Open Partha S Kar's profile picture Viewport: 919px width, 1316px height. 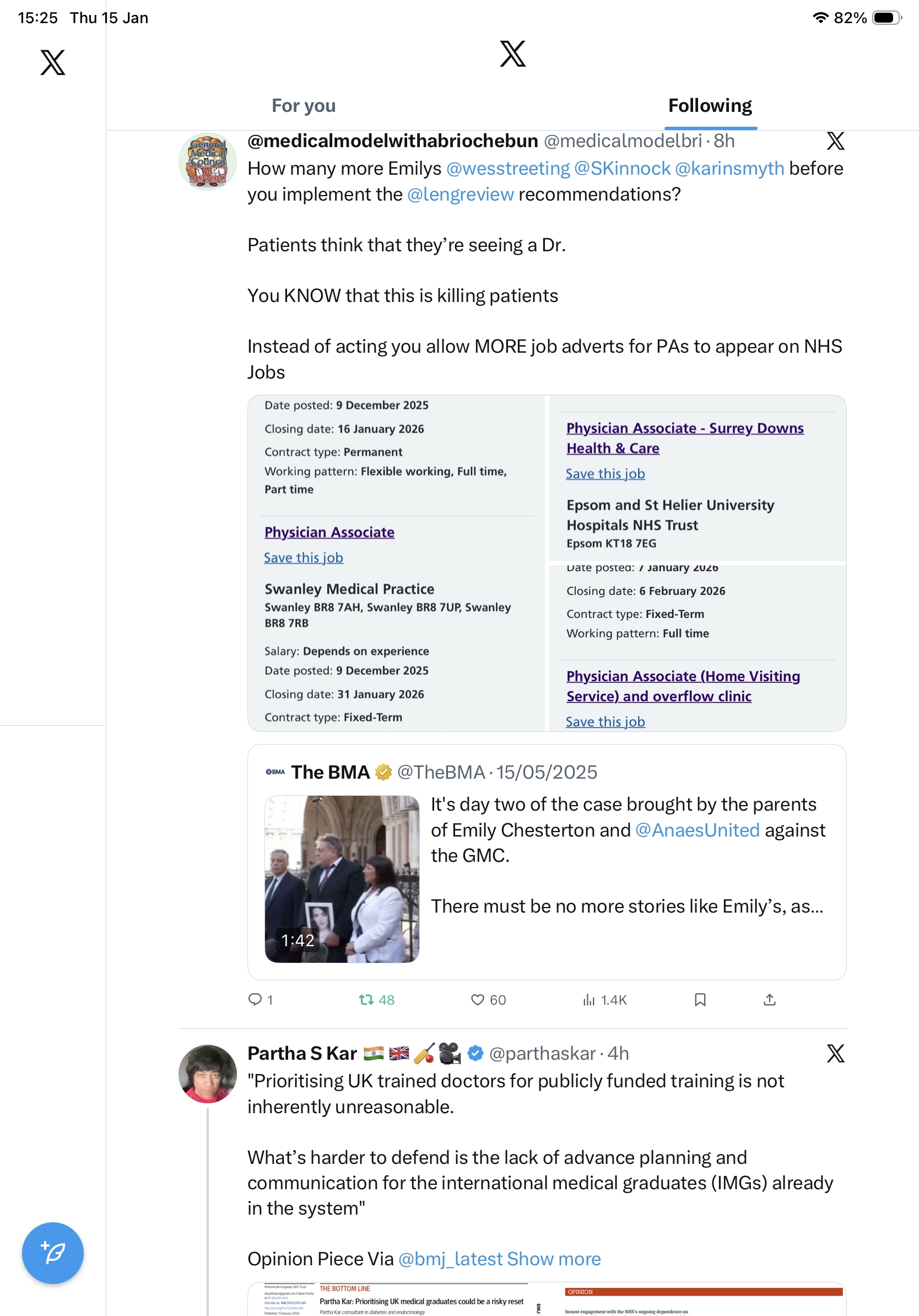(x=207, y=1074)
